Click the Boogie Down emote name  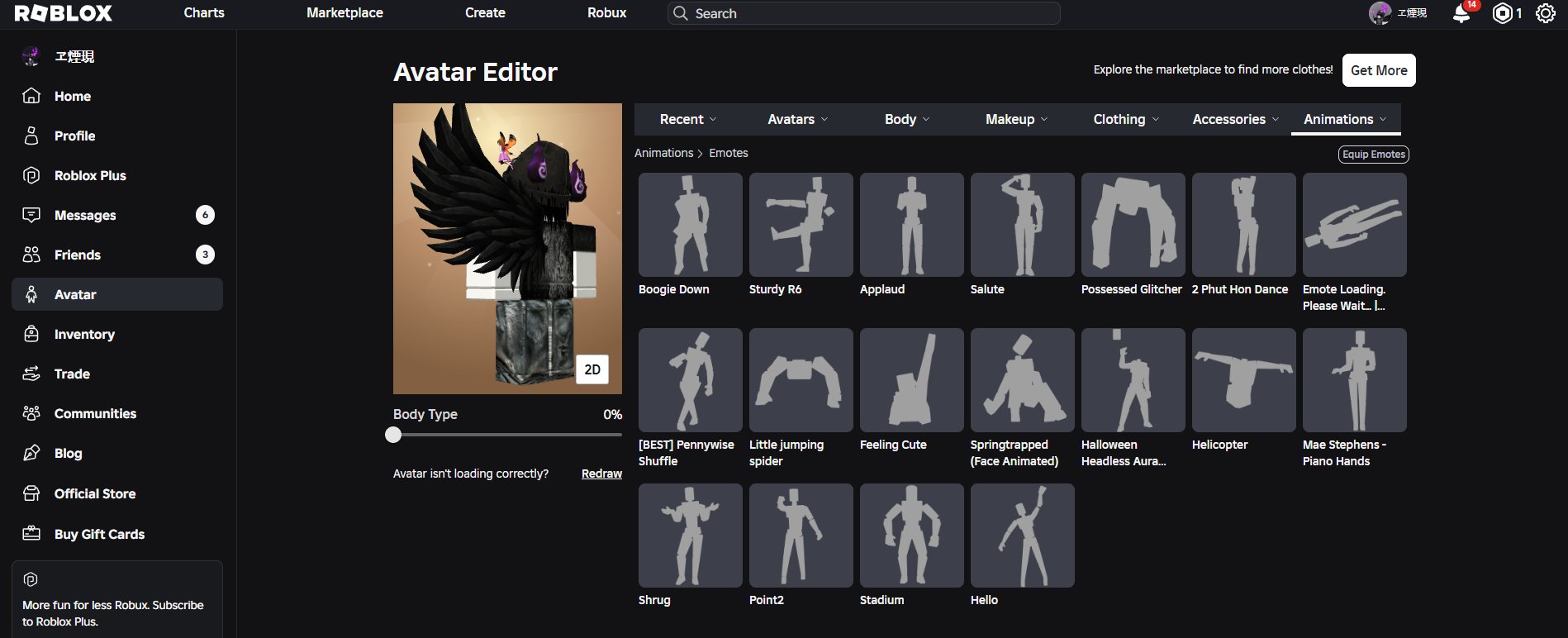point(673,289)
